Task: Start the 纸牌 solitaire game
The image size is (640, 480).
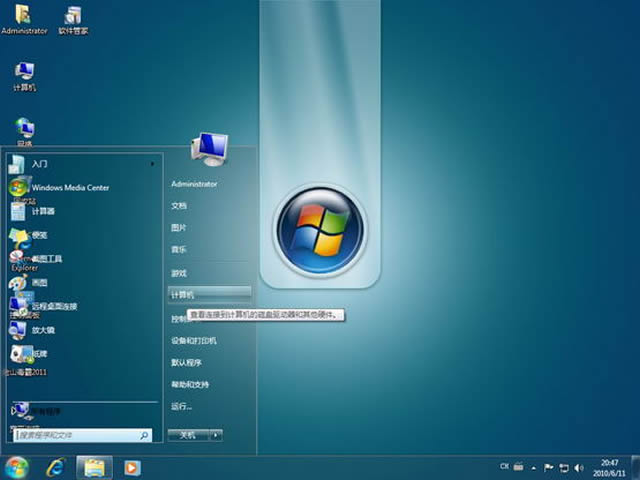Action: (x=84, y=353)
